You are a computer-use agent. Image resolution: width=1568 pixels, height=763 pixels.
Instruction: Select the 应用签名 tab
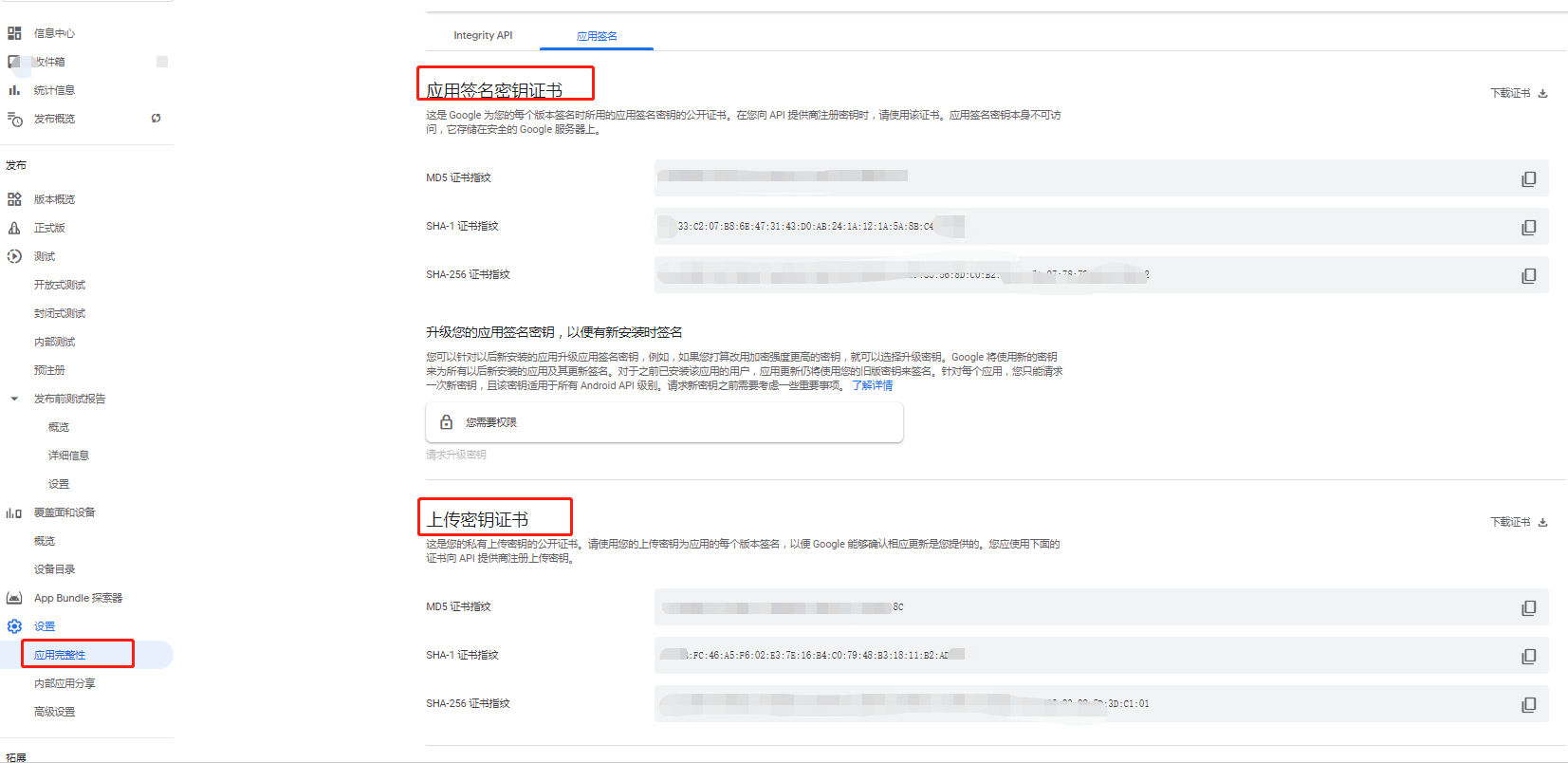tap(597, 36)
